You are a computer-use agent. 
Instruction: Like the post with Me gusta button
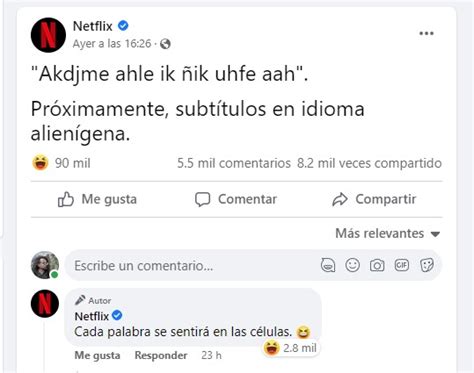(x=97, y=199)
